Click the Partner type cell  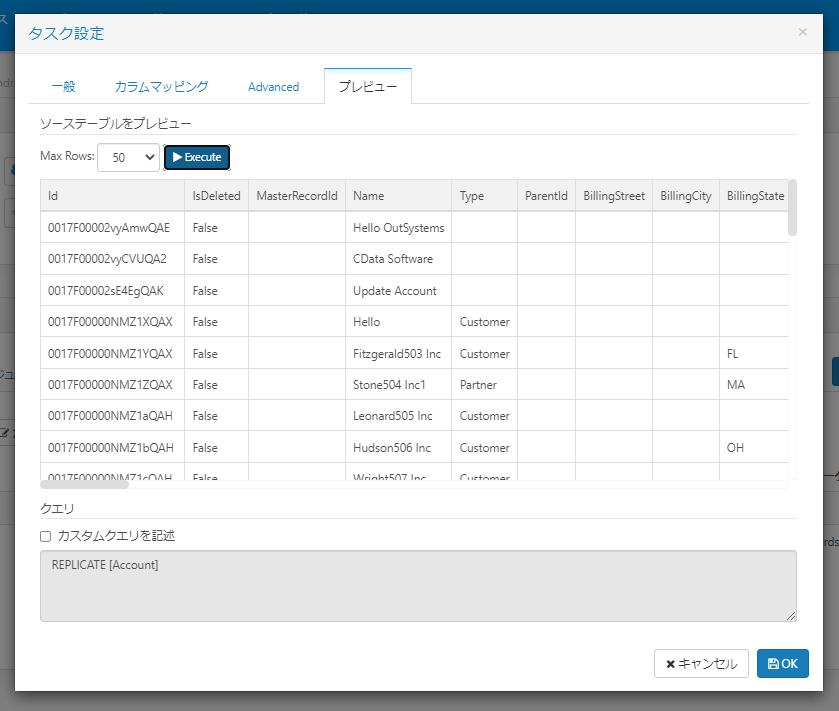pyautogui.click(x=484, y=385)
